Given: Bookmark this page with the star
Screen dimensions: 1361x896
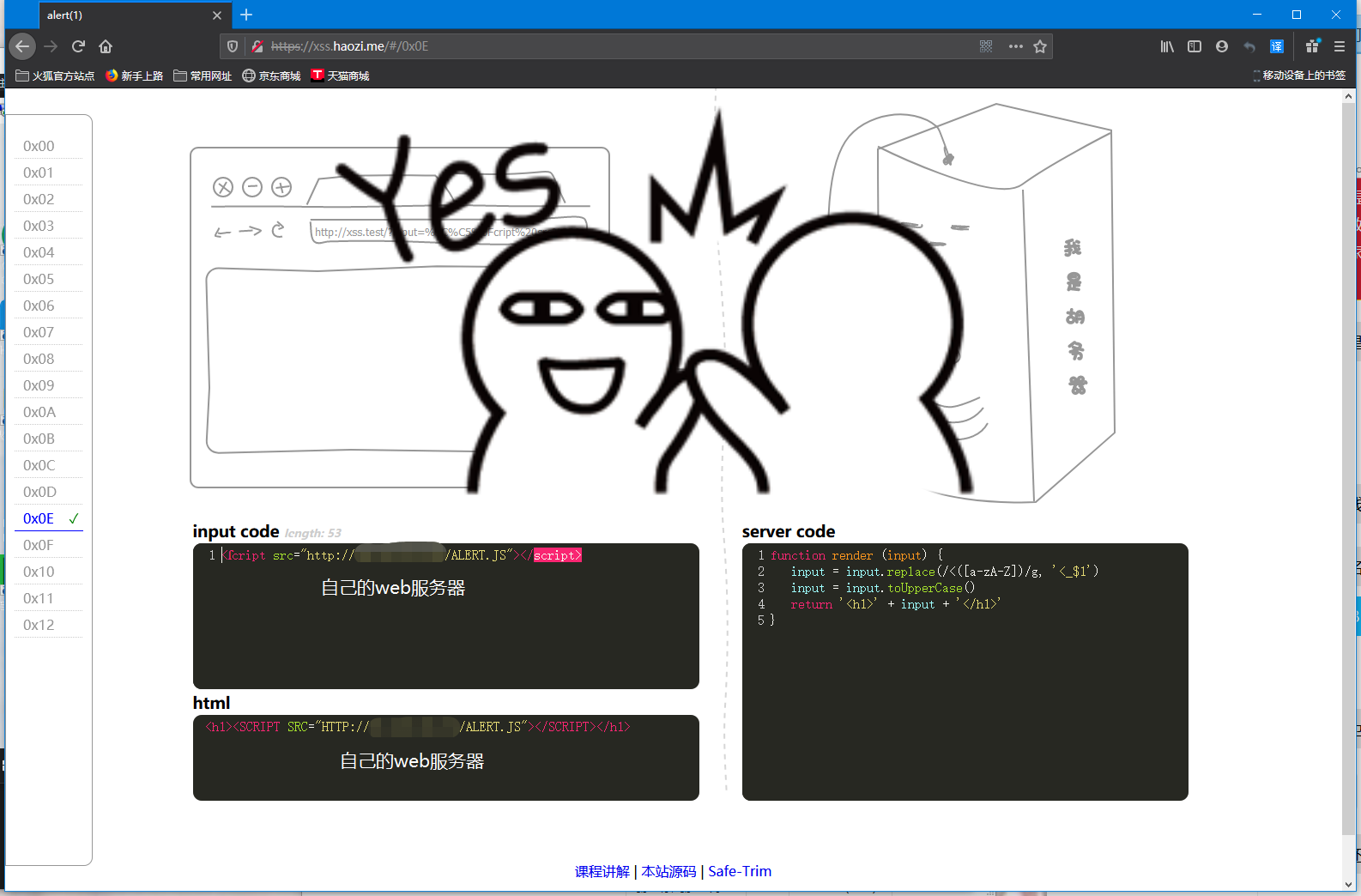Looking at the screenshot, I should pyautogui.click(x=1040, y=46).
